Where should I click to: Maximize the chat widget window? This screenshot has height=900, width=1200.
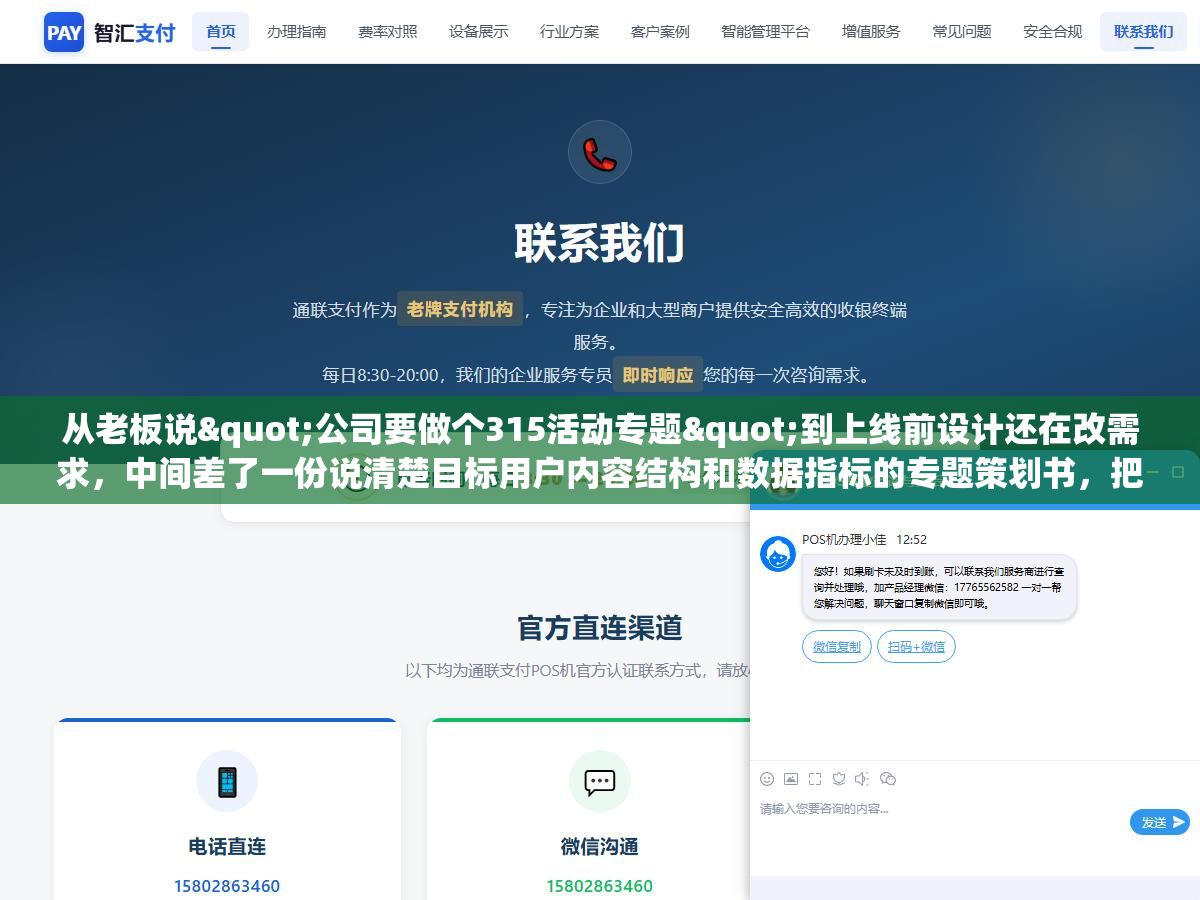point(1179,472)
